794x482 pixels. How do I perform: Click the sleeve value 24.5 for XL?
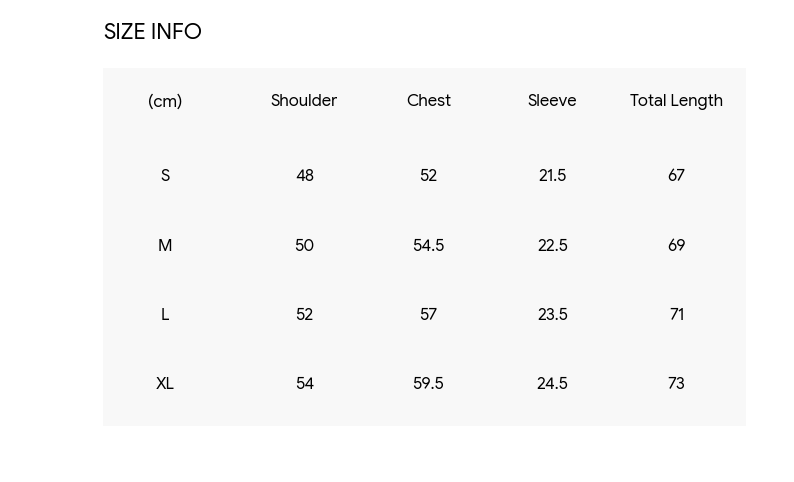(x=552, y=383)
